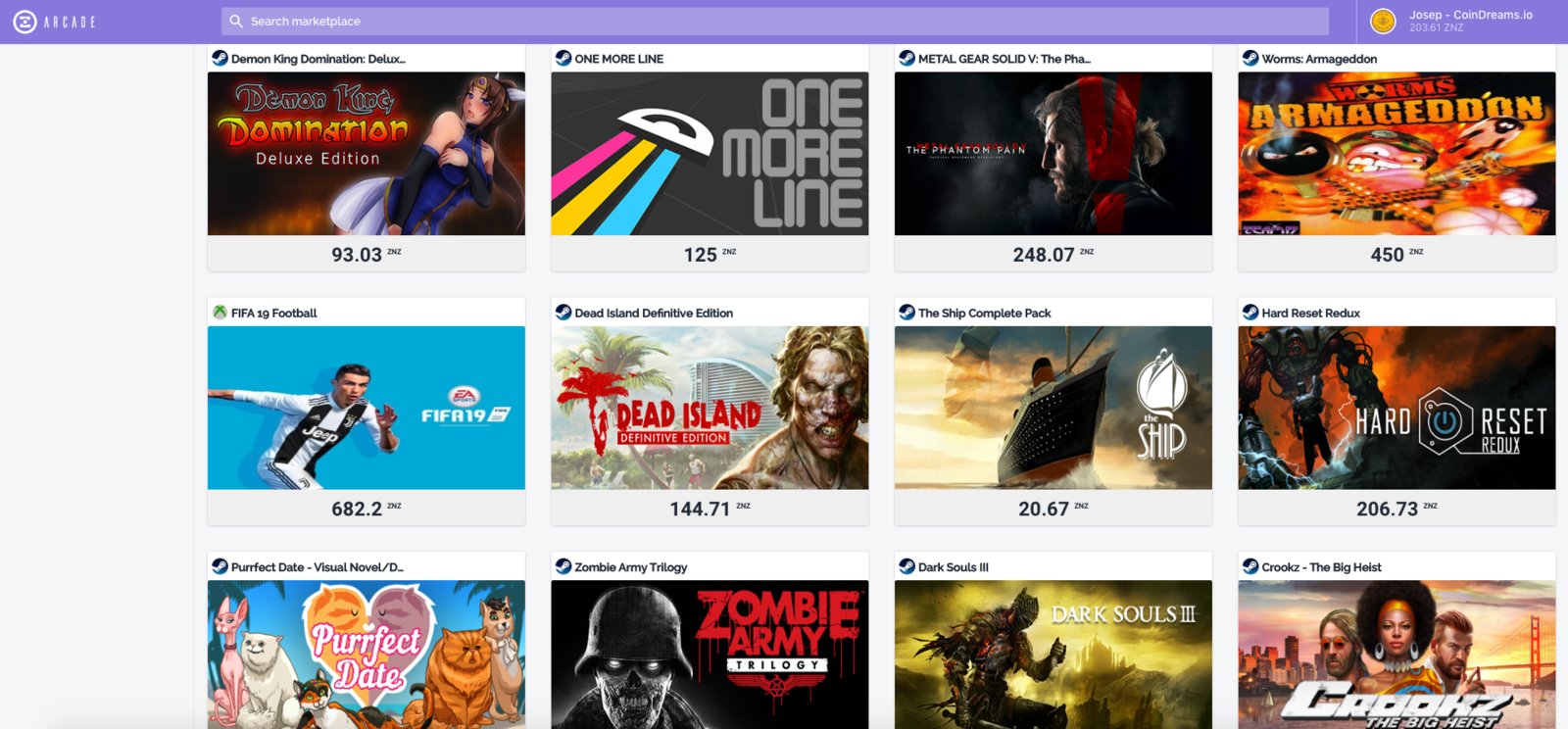Open The Ship Complete Pack cover image
This screenshot has width=1568, height=729.
[1053, 408]
